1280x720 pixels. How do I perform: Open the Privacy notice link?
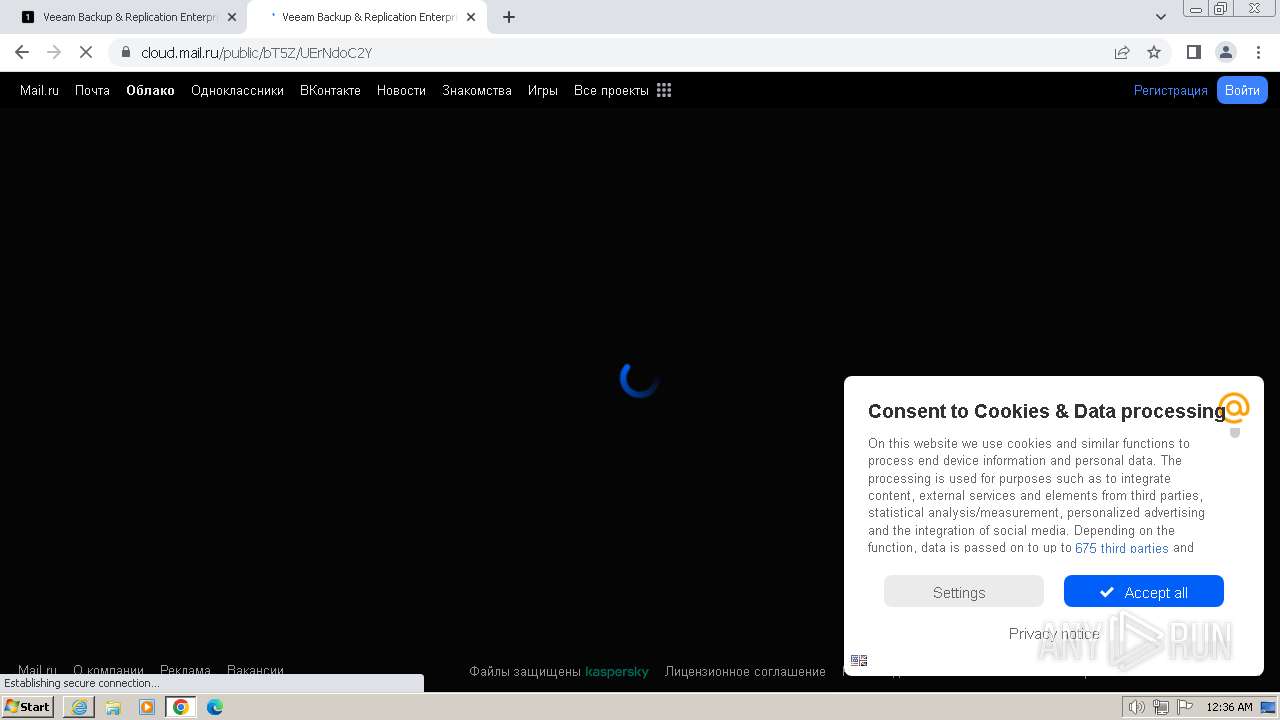[x=1054, y=633]
